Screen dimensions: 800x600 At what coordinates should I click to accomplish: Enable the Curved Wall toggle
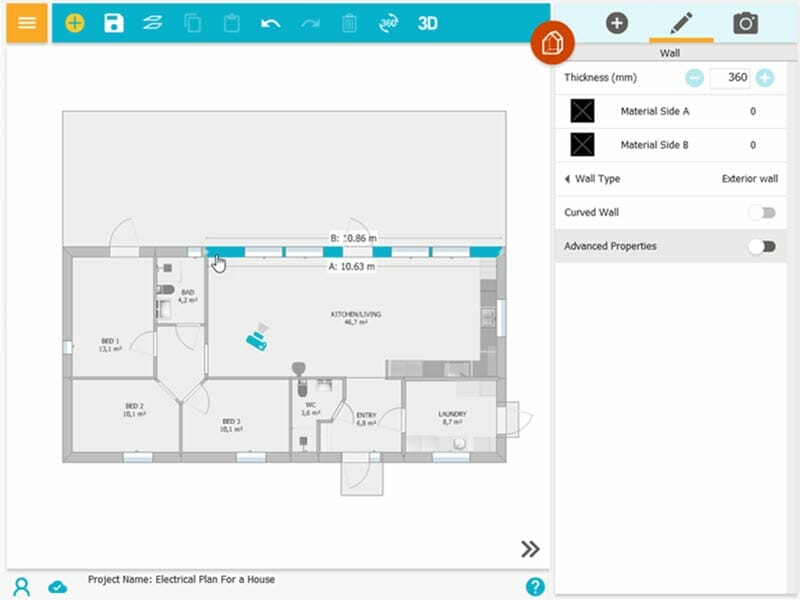762,212
